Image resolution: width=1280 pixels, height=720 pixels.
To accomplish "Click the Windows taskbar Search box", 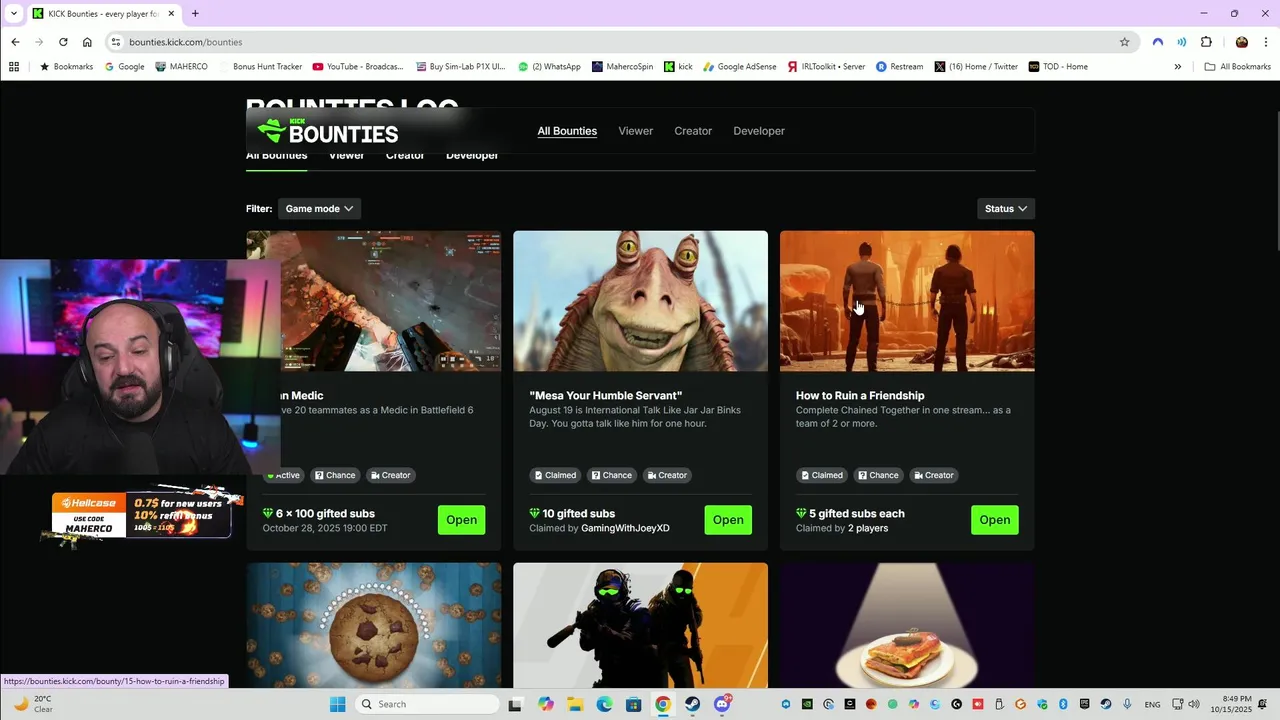I will (428, 704).
